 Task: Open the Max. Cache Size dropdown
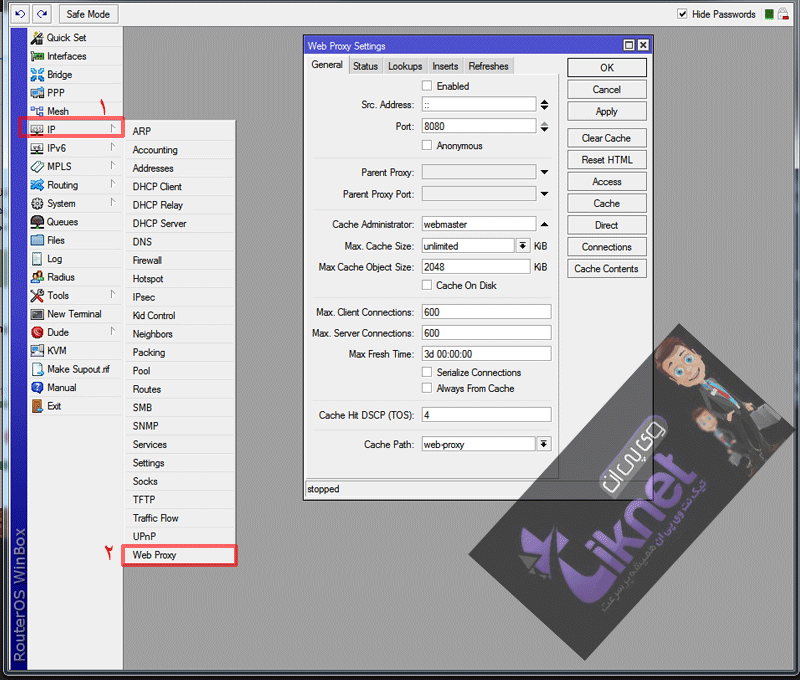click(523, 246)
